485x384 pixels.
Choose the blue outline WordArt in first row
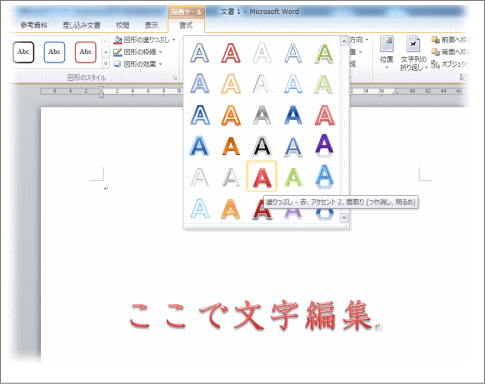pyautogui.click(x=199, y=53)
